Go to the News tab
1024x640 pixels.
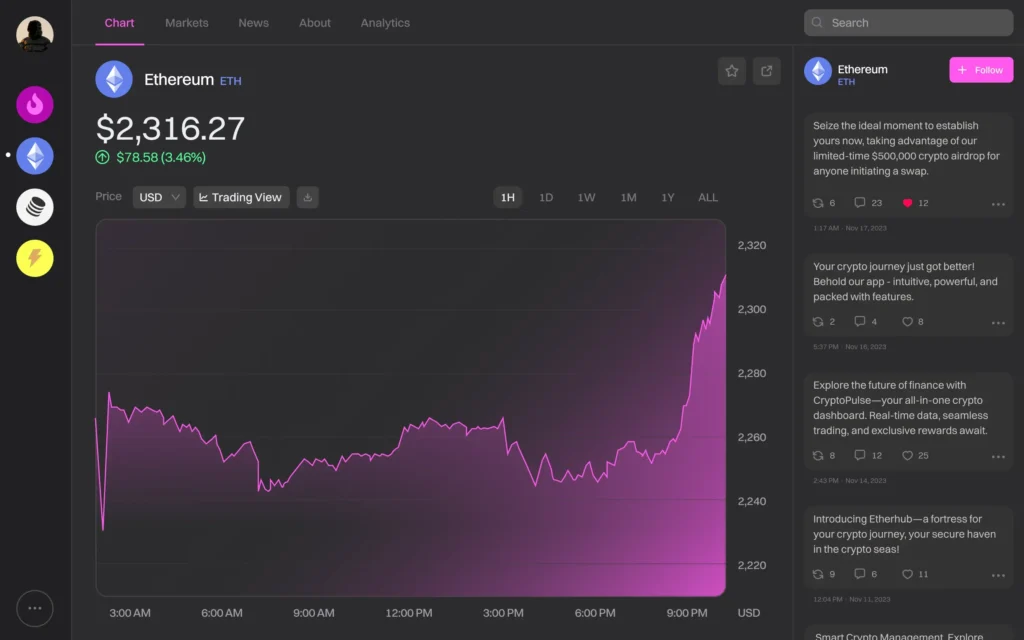[x=253, y=23]
